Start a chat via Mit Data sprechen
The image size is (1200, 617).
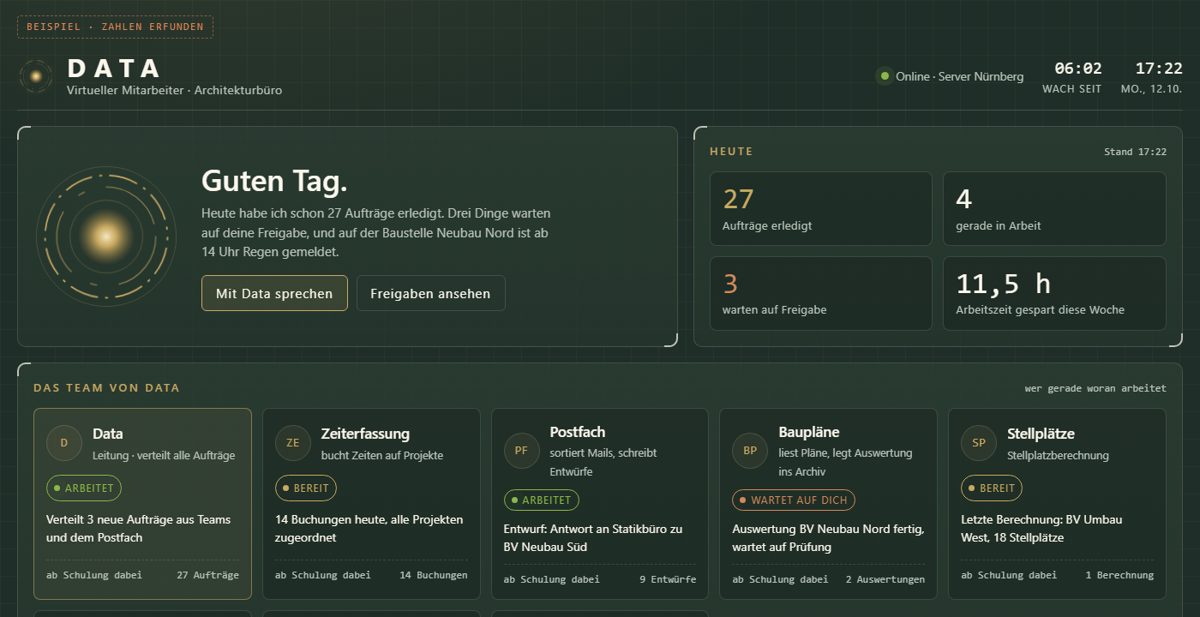click(x=274, y=293)
